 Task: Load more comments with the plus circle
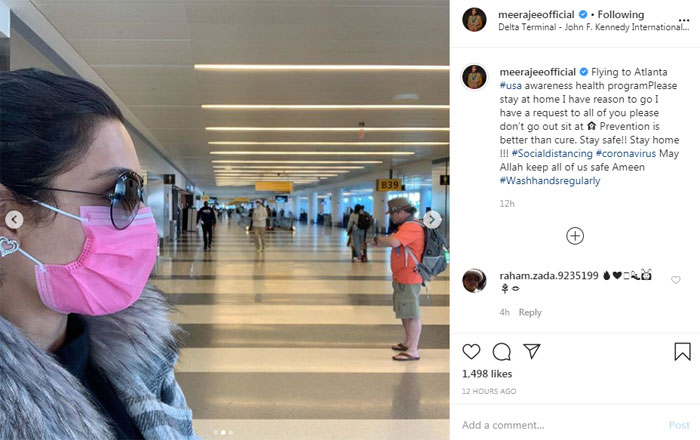click(x=575, y=236)
